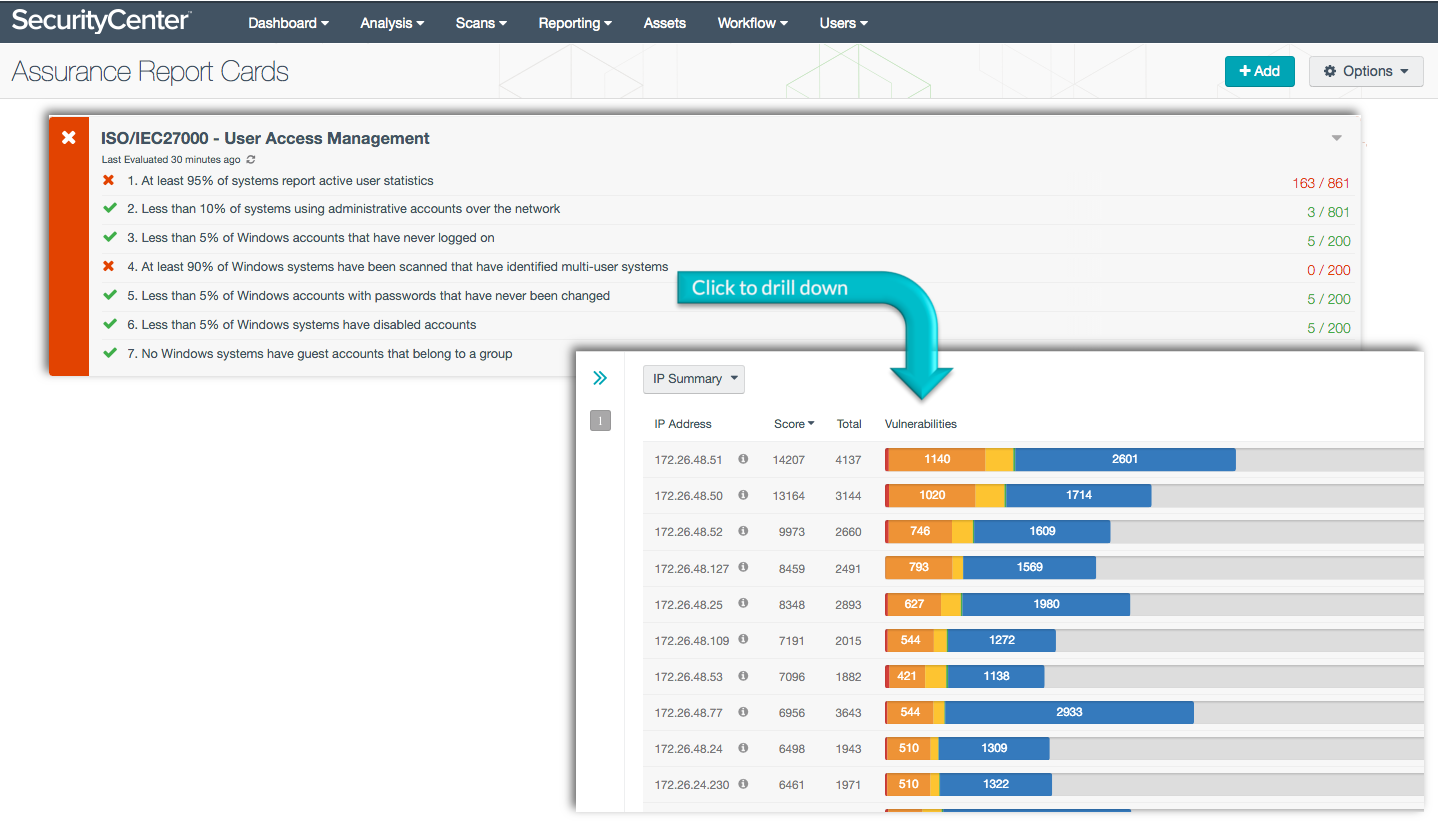Open policy 1 about active user statistics
1440x823 pixels.
pos(280,181)
